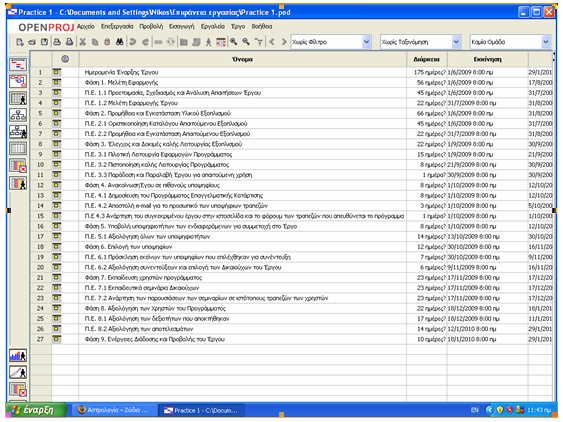Click the 11:43 clock in the system tray

pos(539,410)
